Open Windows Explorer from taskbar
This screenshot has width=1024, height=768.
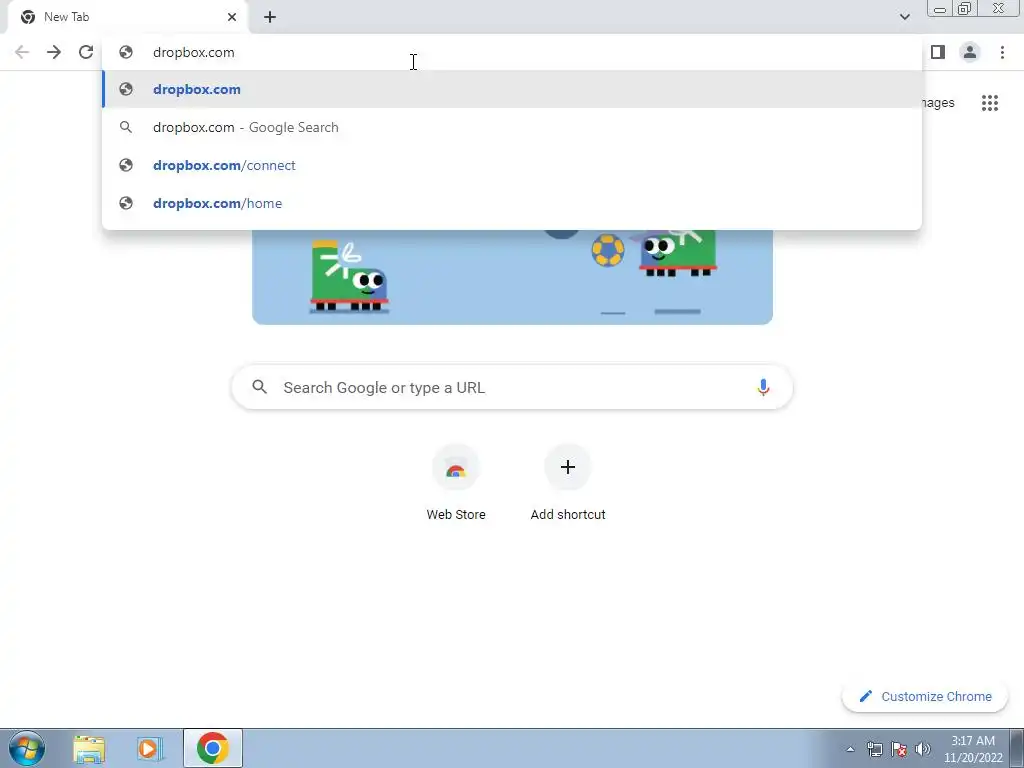(x=89, y=748)
